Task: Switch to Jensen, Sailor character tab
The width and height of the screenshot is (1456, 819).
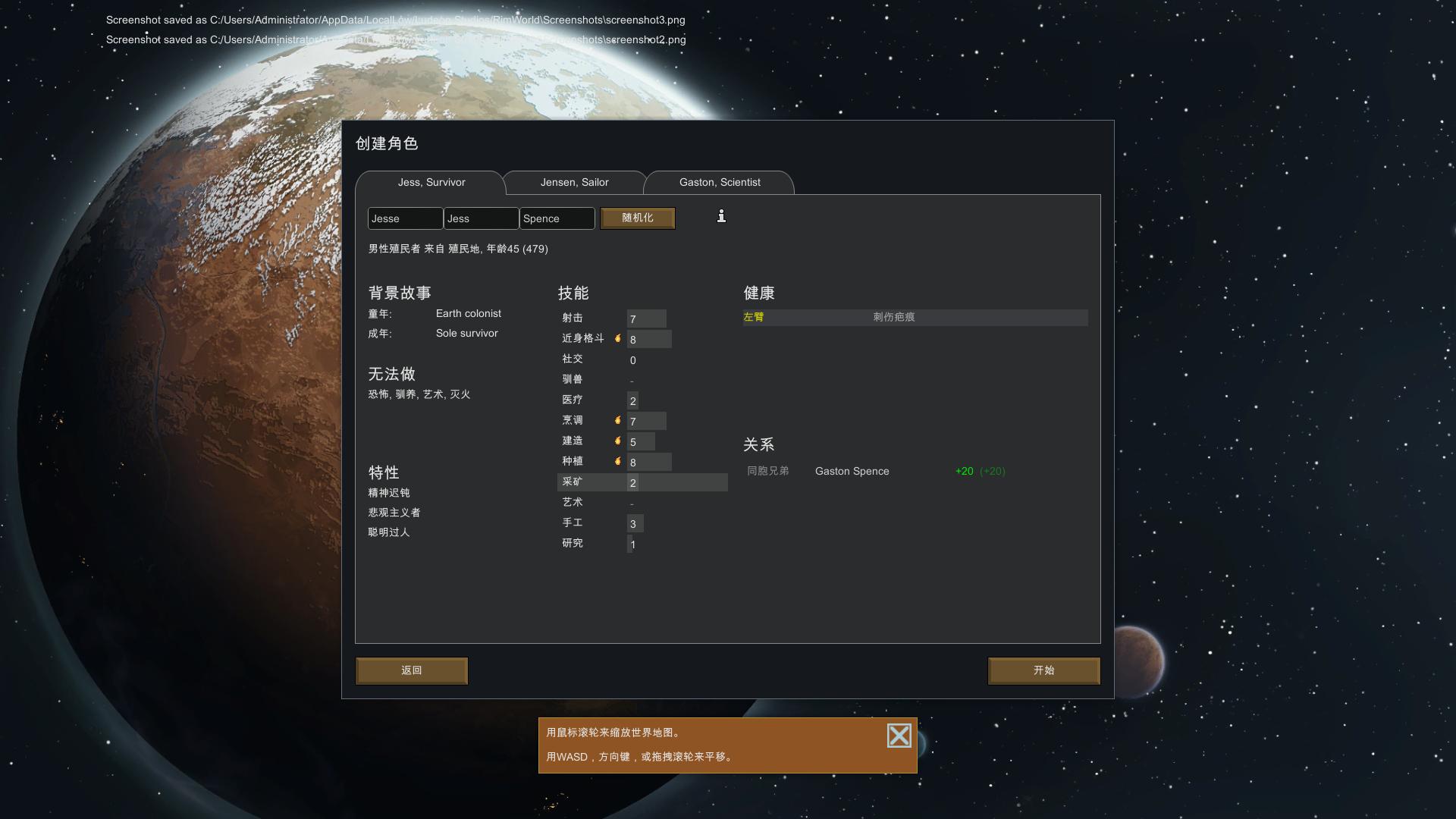Action: pyautogui.click(x=575, y=182)
